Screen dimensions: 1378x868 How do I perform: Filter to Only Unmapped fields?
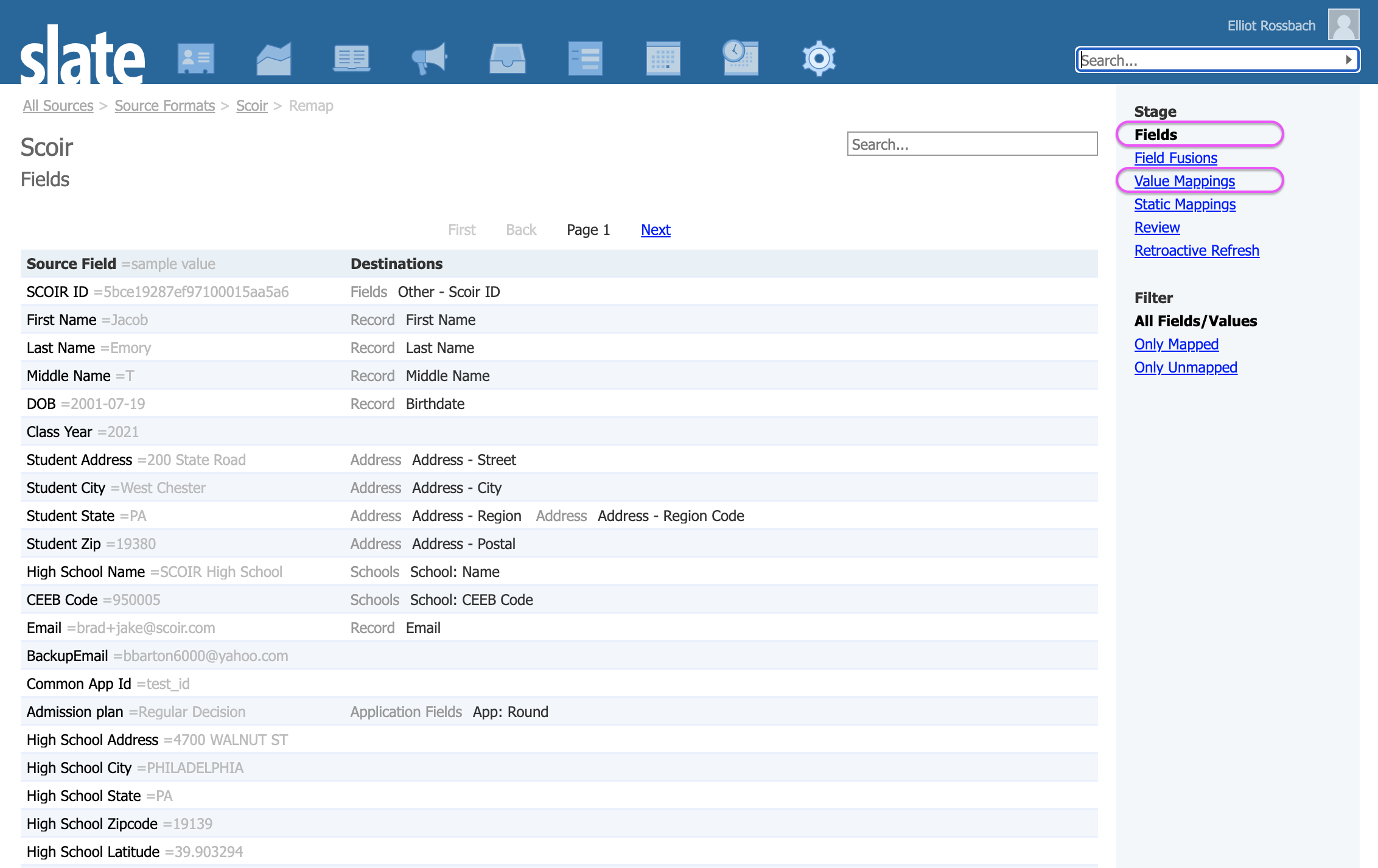[1186, 367]
